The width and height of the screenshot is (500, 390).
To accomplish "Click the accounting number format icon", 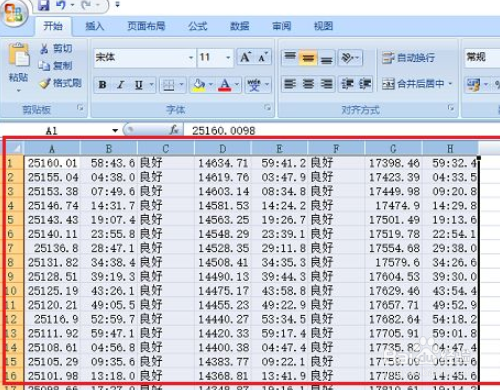I will pyautogui.click(x=474, y=85).
